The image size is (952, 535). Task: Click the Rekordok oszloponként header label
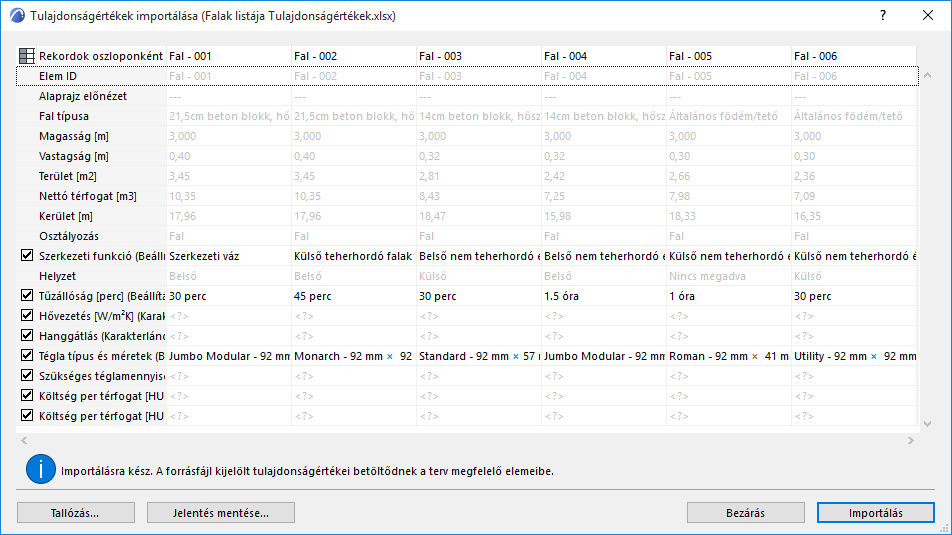click(x=101, y=56)
